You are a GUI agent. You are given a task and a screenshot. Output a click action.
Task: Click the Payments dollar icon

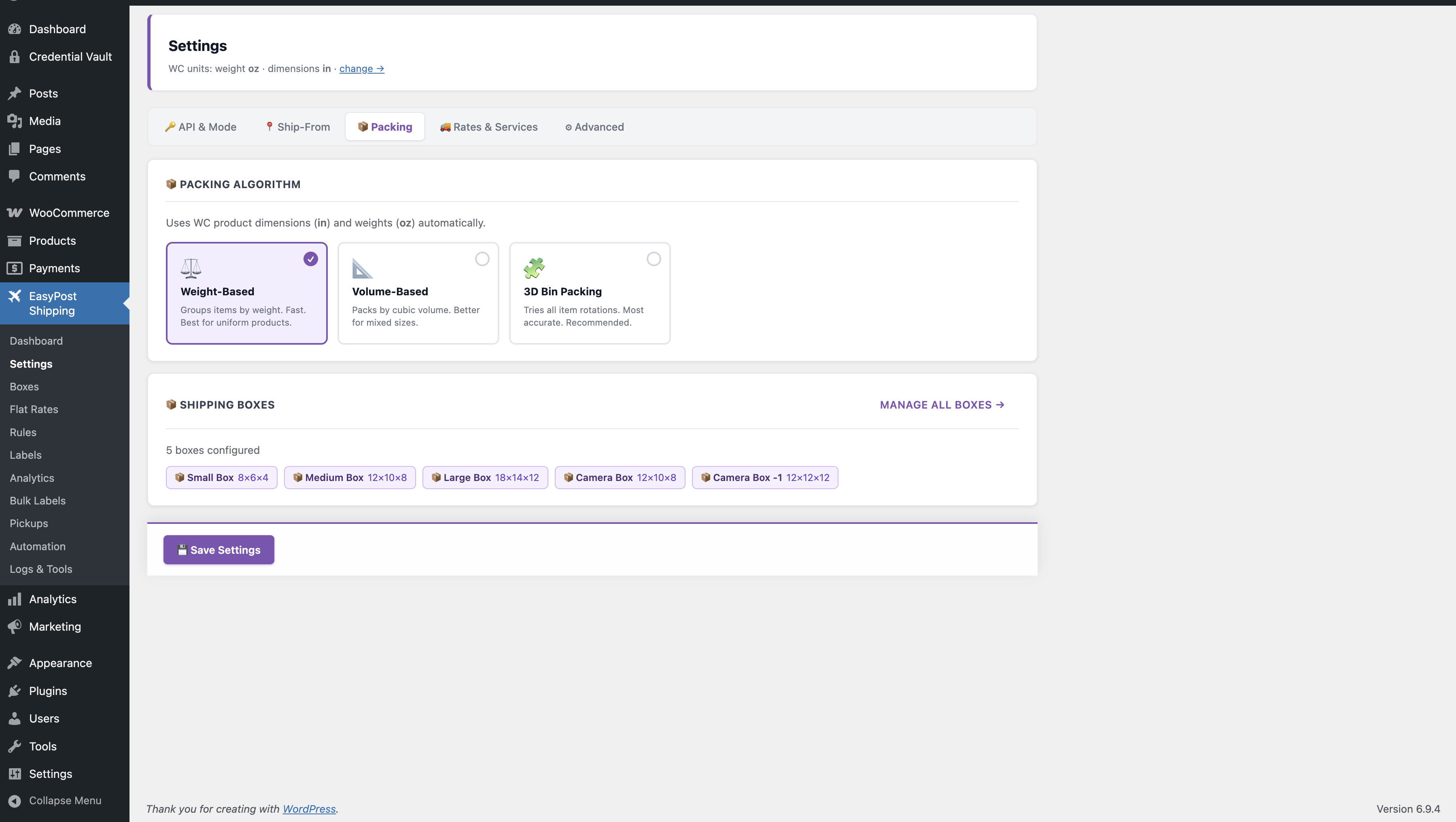point(15,268)
